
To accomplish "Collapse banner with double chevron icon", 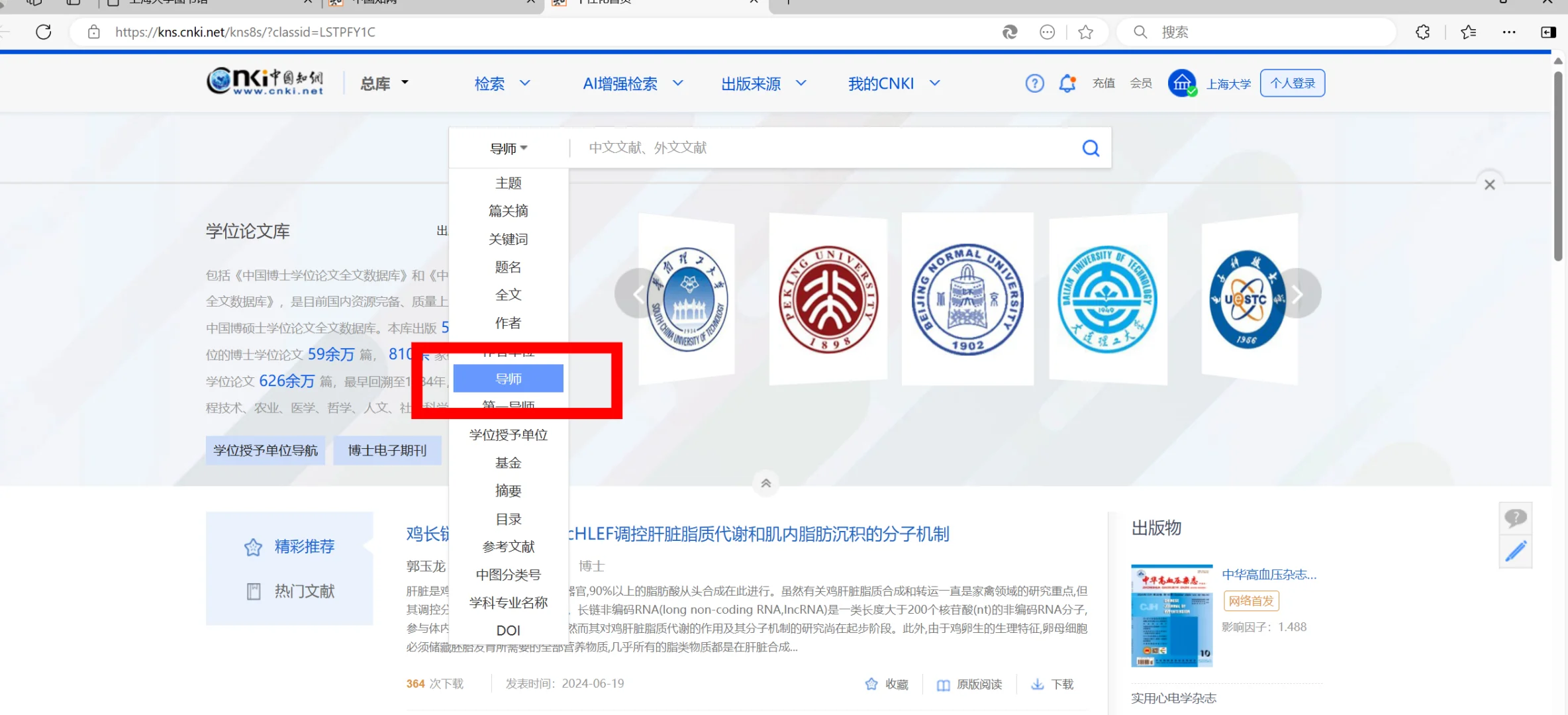I will tap(765, 483).
